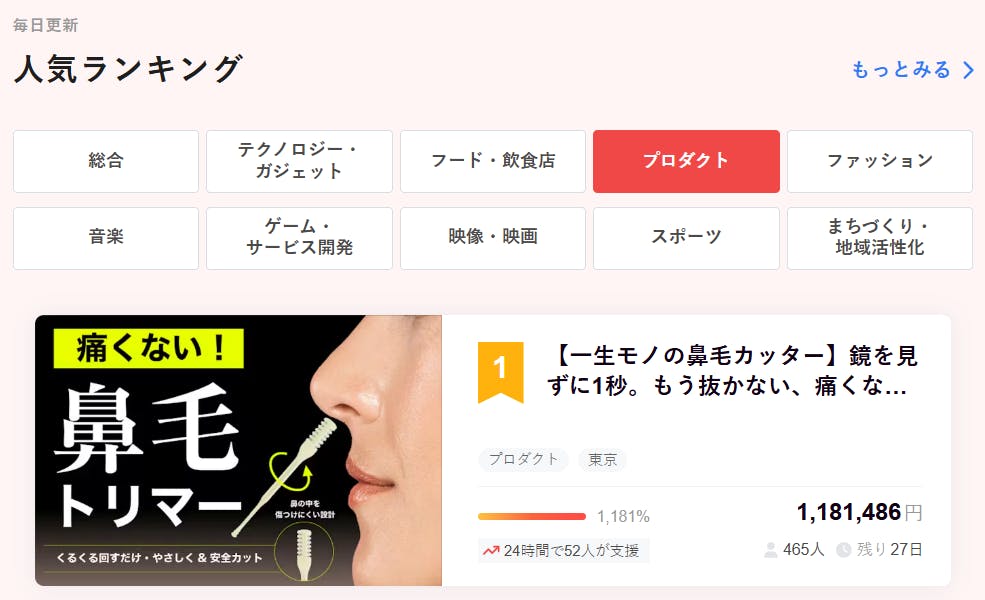Screen dimensions: 985x600
Task: Click the supporters person icon
Action: pyautogui.click(x=770, y=550)
